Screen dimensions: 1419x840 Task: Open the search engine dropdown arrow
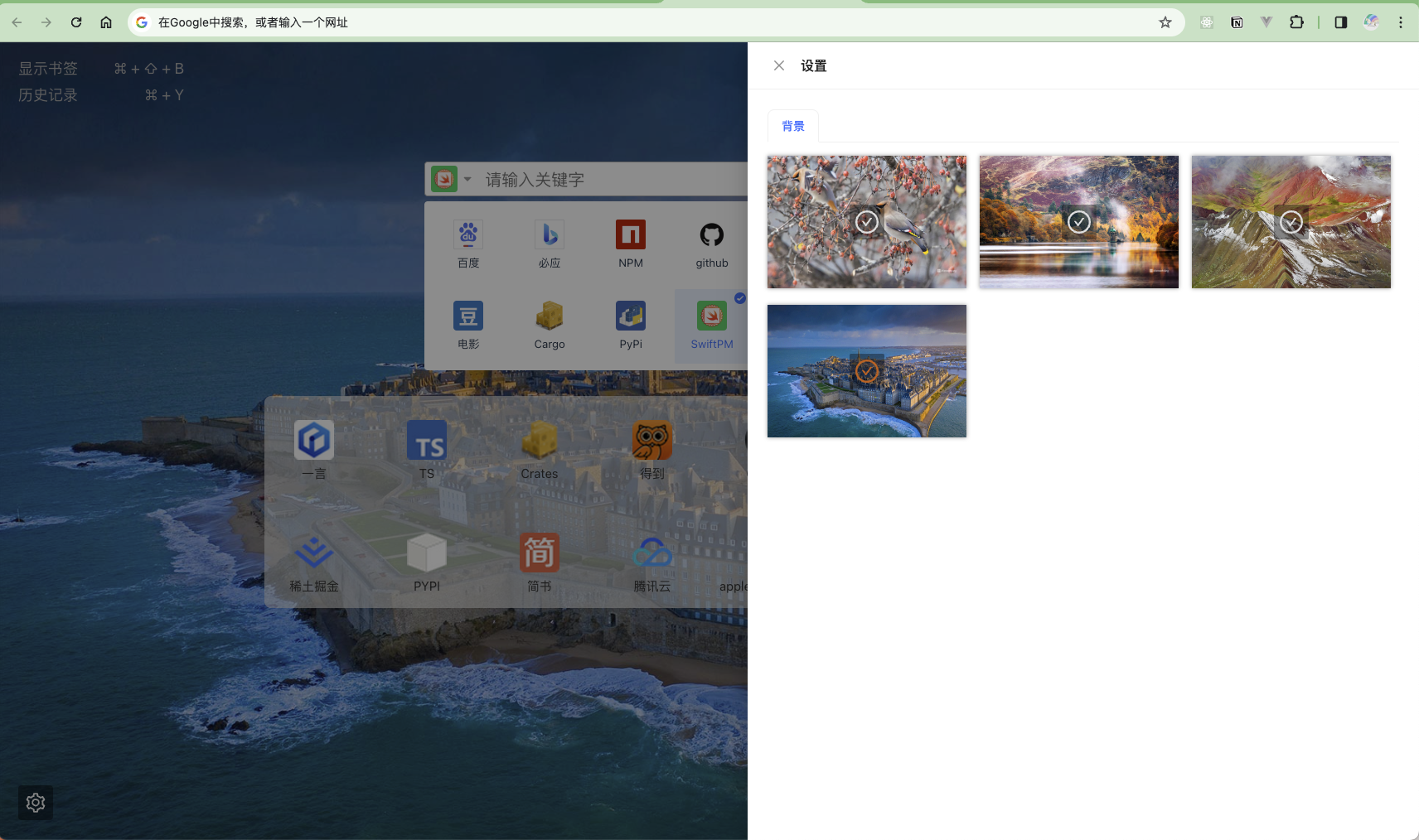click(467, 179)
